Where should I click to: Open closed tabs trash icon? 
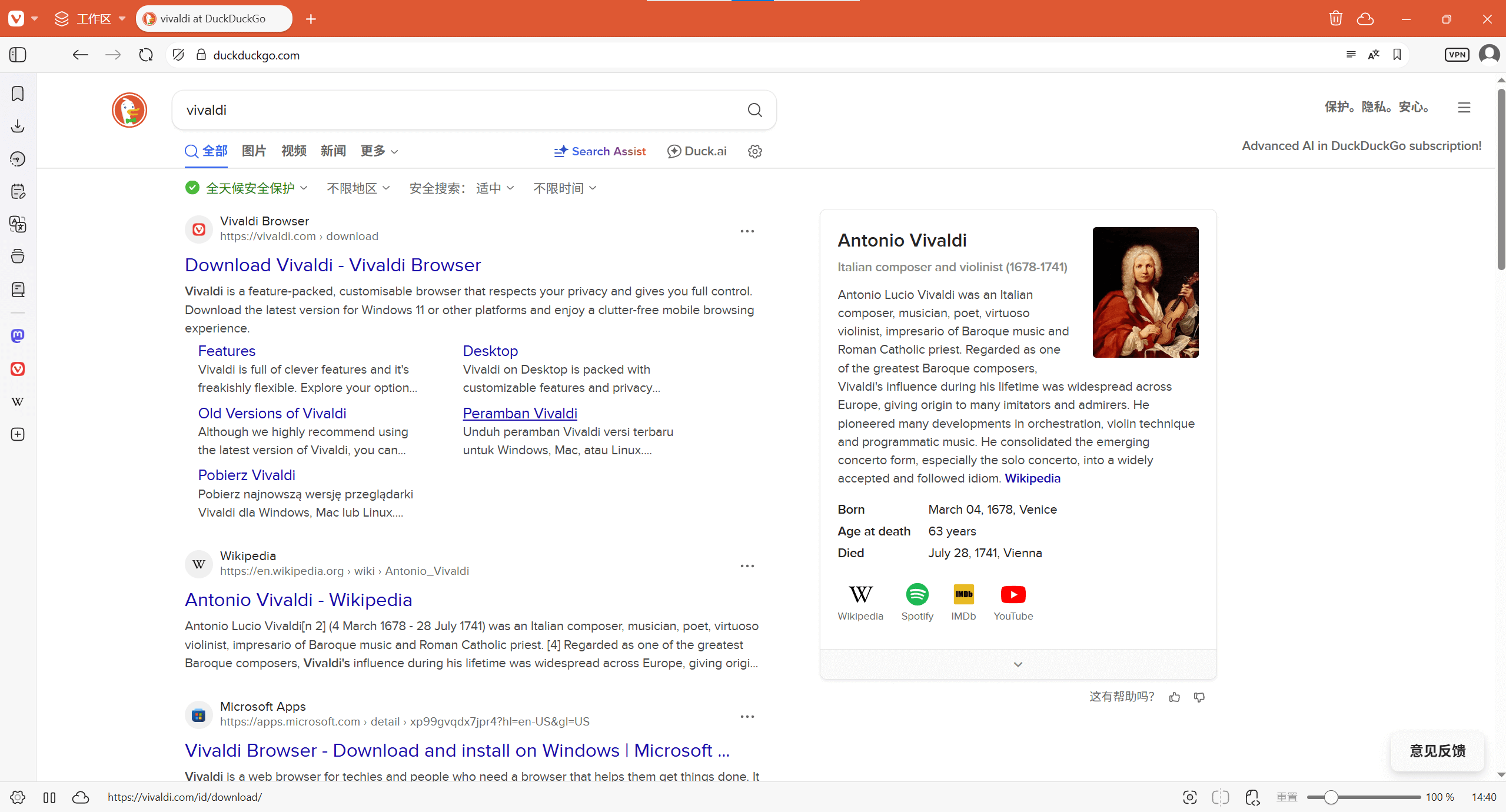(x=1335, y=19)
